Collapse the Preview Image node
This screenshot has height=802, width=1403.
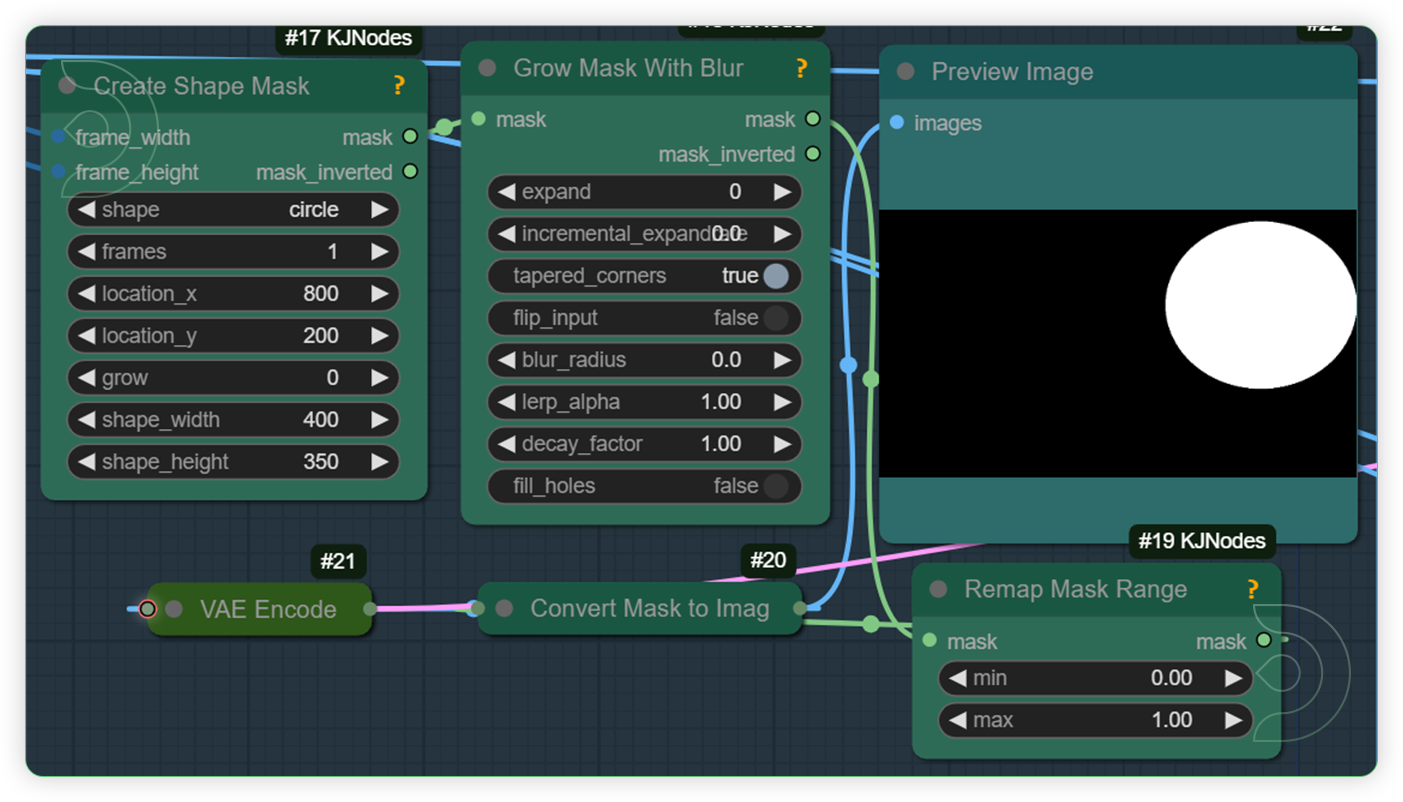[x=905, y=71]
